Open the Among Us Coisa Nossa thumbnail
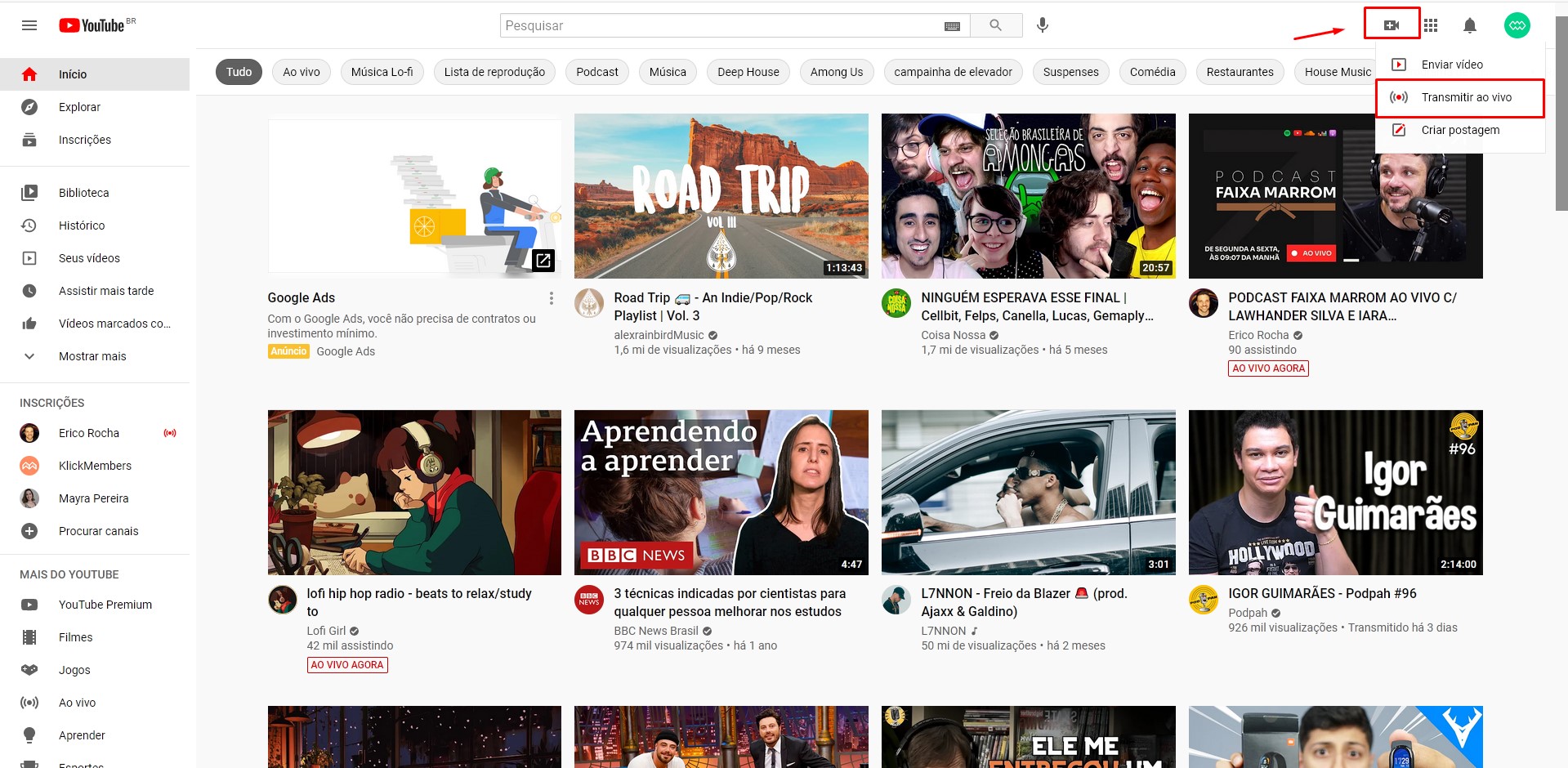This screenshot has height=768, width=1568. click(x=1029, y=196)
